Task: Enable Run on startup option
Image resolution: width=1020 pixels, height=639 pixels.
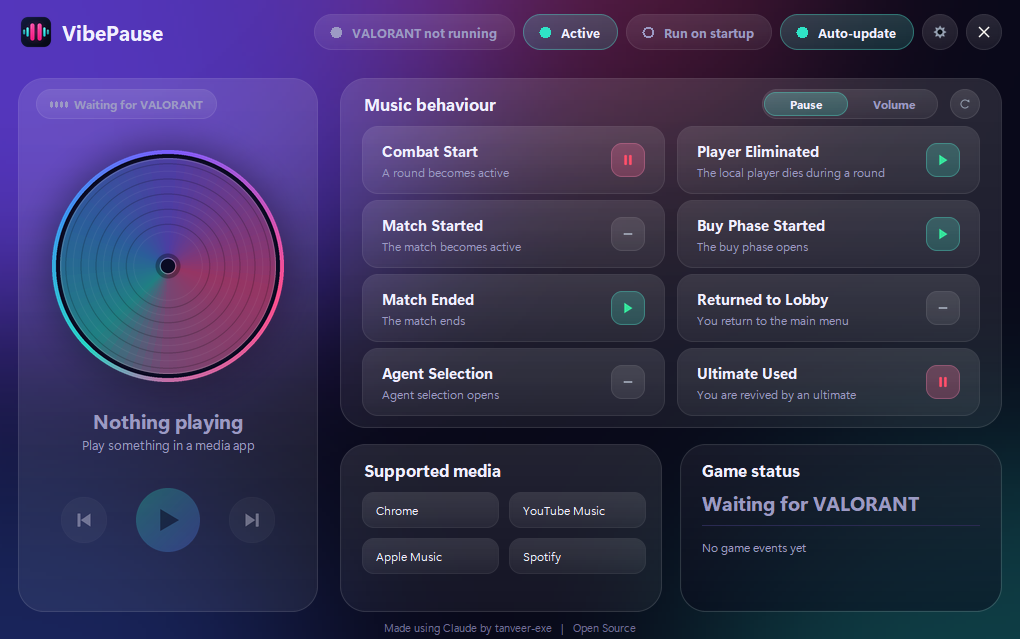Action: 699,33
